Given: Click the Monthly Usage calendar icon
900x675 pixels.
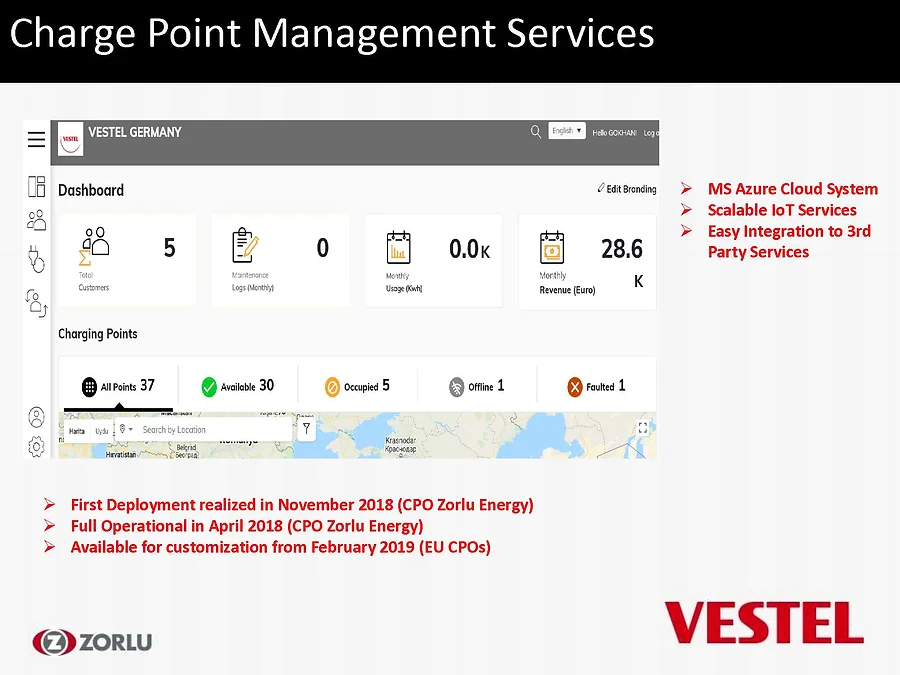Looking at the screenshot, I should click(398, 247).
